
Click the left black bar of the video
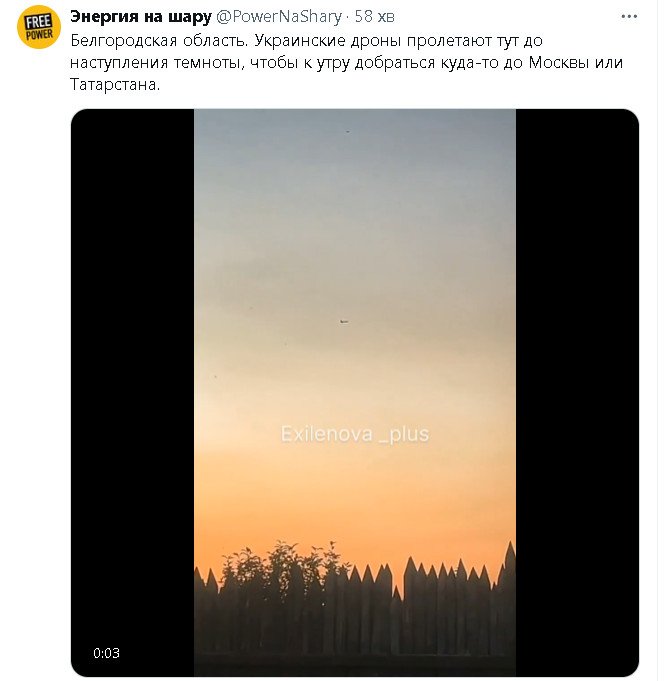point(132,393)
